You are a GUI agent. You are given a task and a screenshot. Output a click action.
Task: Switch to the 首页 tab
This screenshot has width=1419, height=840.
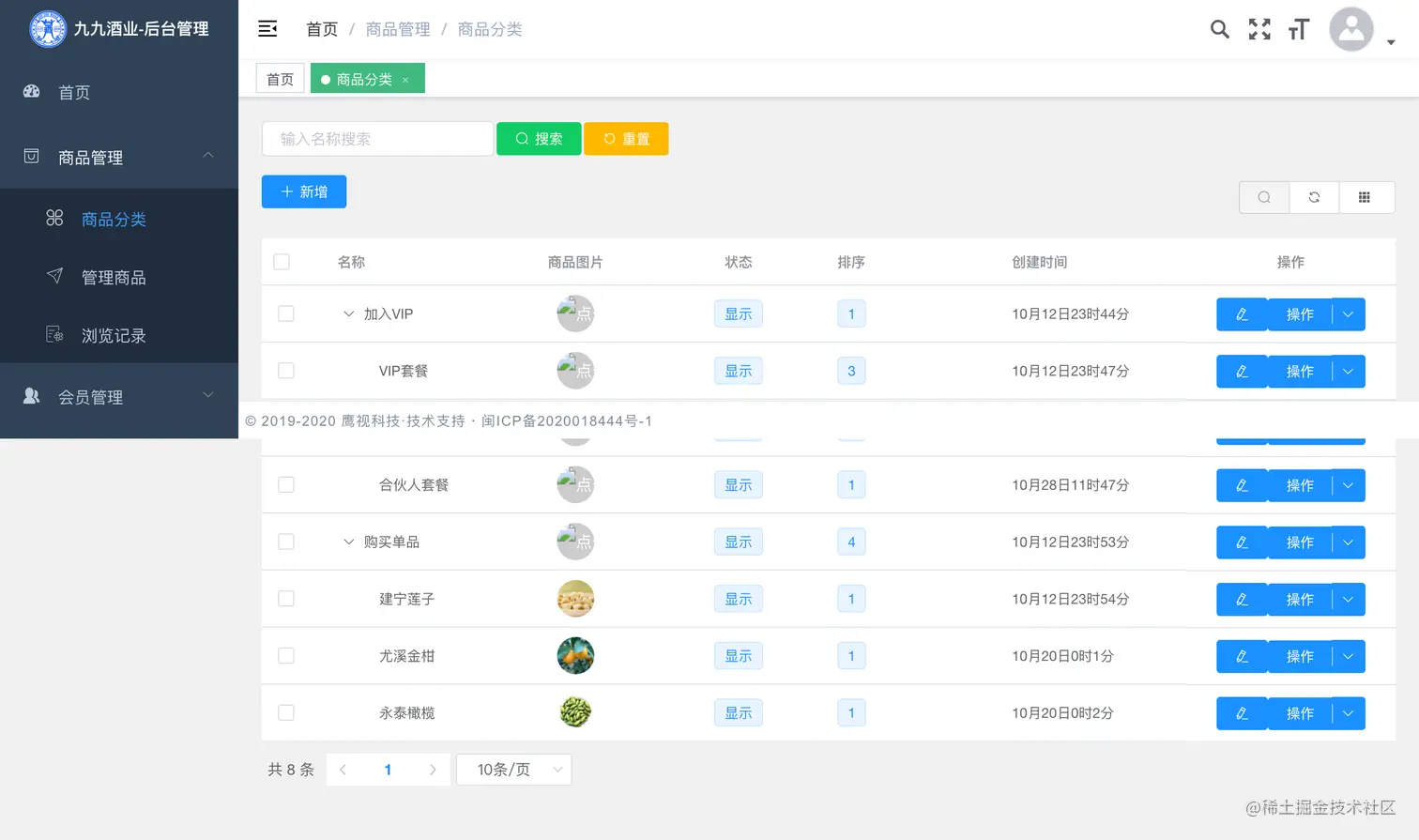pos(280,78)
